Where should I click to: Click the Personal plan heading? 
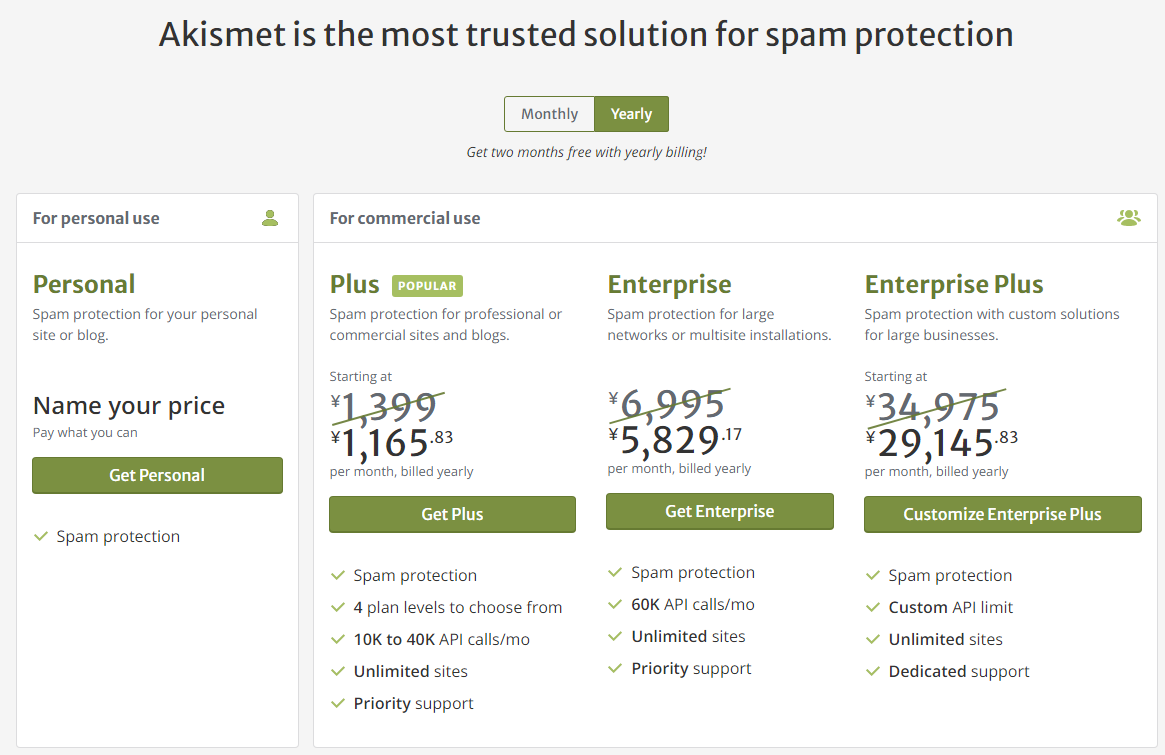coord(84,285)
